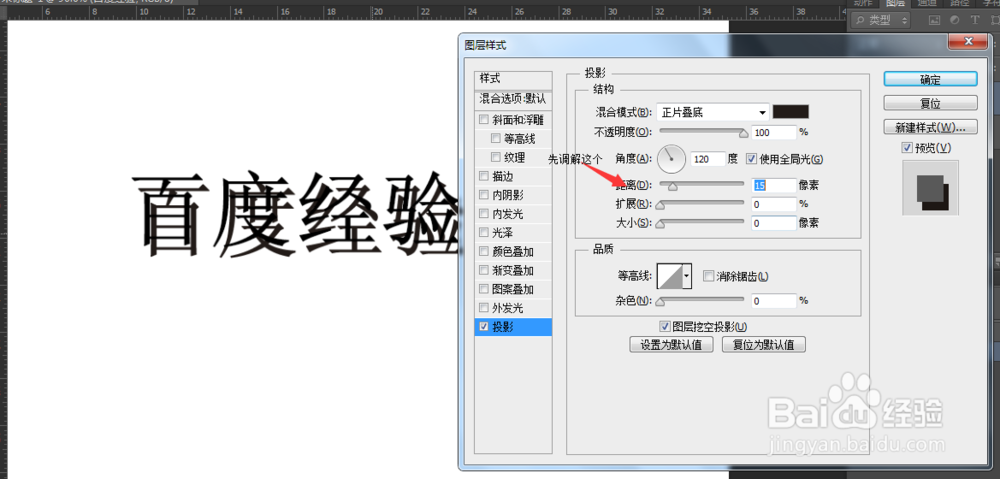The image size is (1000, 479).
Task: Click the 不透明度 slider track
Action: 702,131
